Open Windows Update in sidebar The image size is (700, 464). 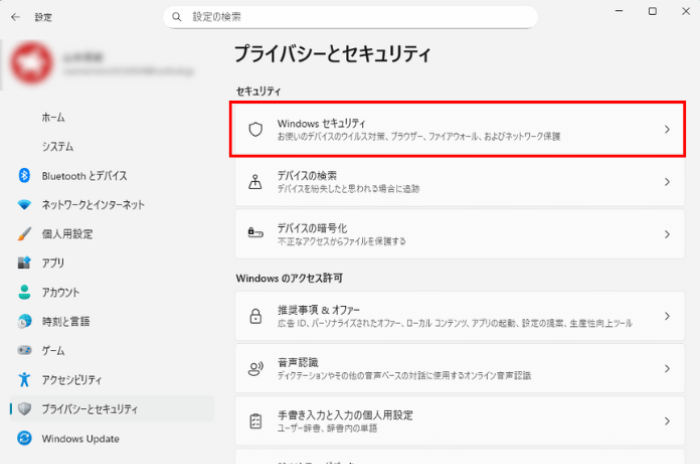point(112,438)
